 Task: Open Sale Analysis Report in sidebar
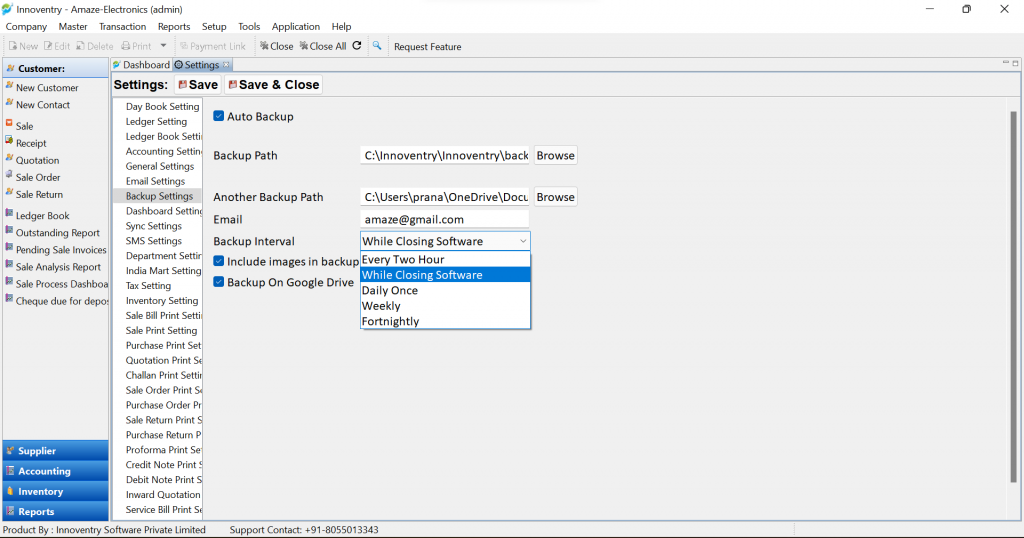pos(58,266)
